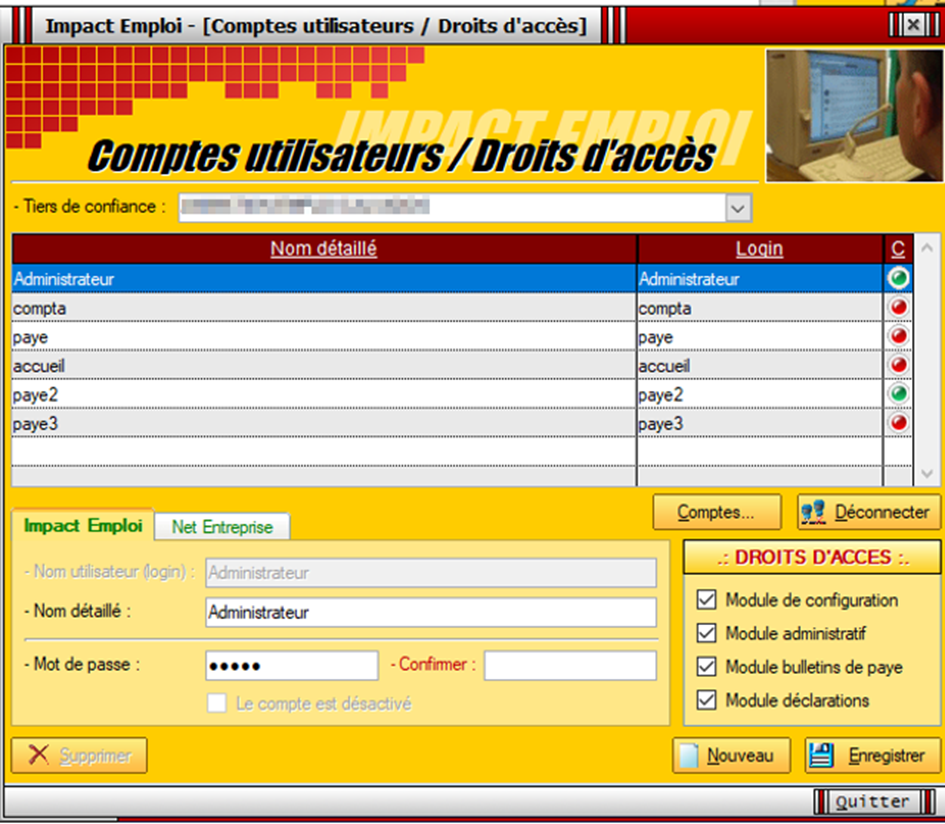Select the 'paye3' detailed name cell
Screen dimensions: 945x824
324,424
